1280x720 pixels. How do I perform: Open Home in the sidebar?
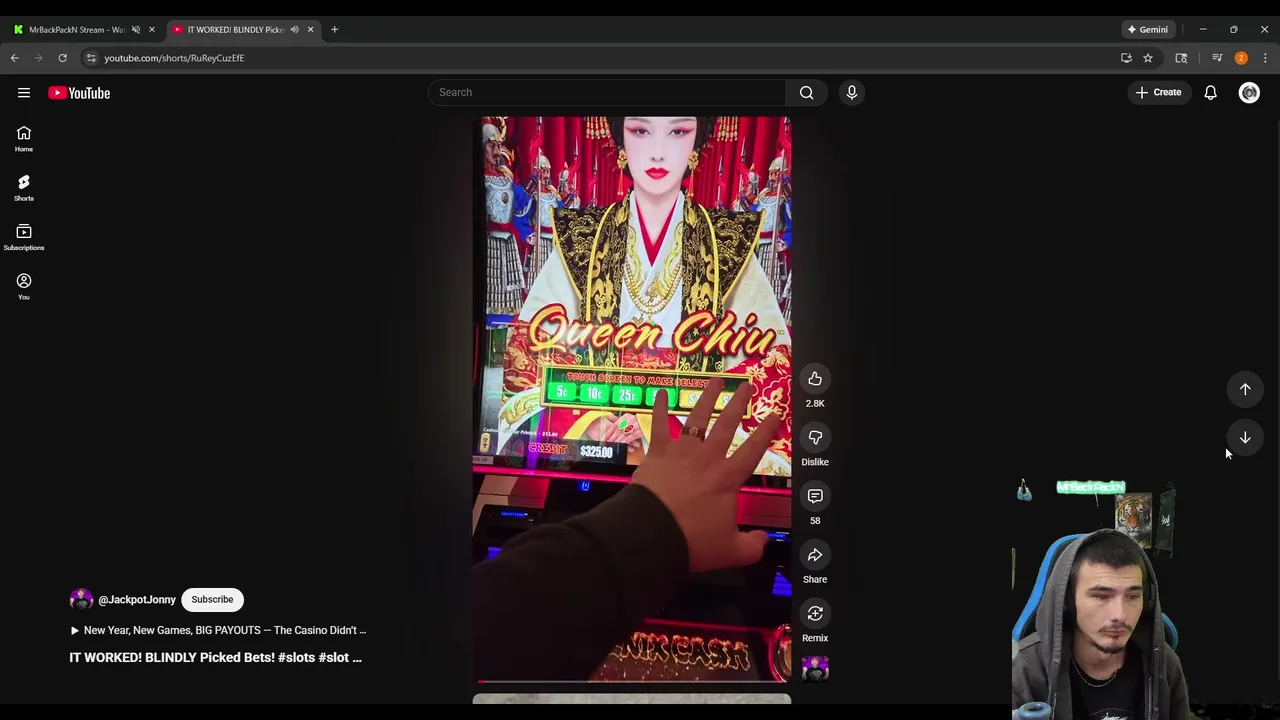24,139
